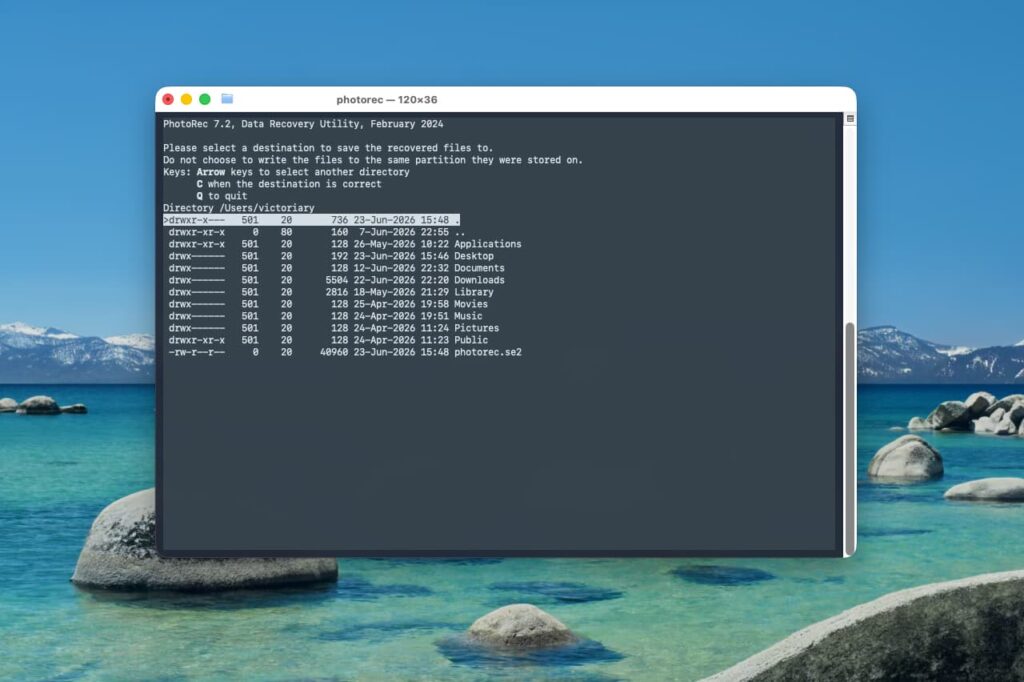Select the Library directory row
Image resolution: width=1024 pixels, height=682 pixels.
point(331,292)
